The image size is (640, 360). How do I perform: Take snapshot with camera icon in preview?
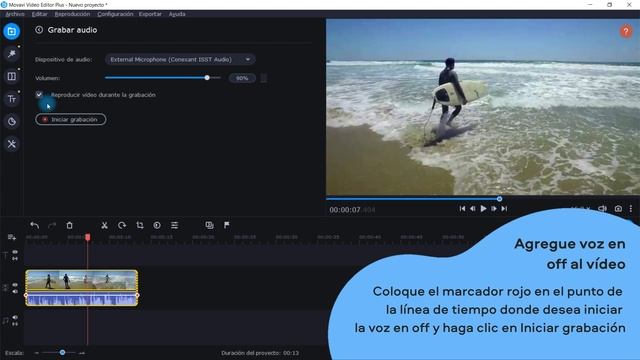[618, 209]
